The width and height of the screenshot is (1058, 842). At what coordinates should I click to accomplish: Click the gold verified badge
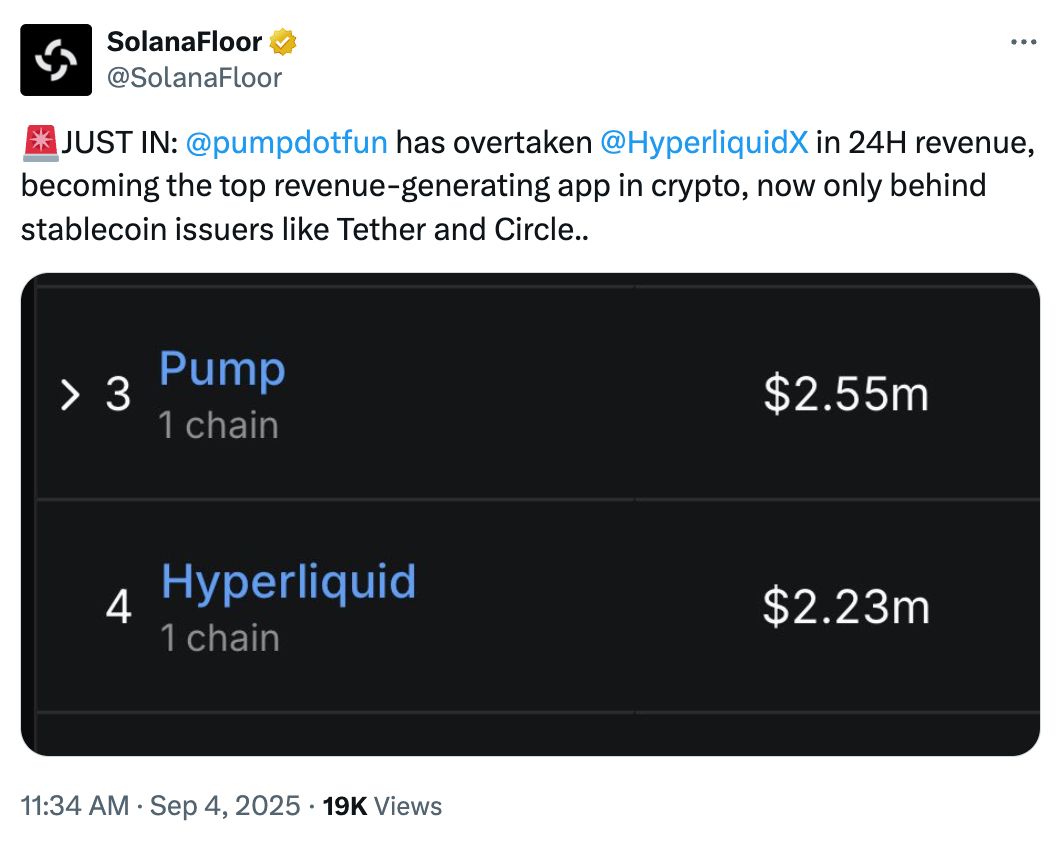point(283,42)
